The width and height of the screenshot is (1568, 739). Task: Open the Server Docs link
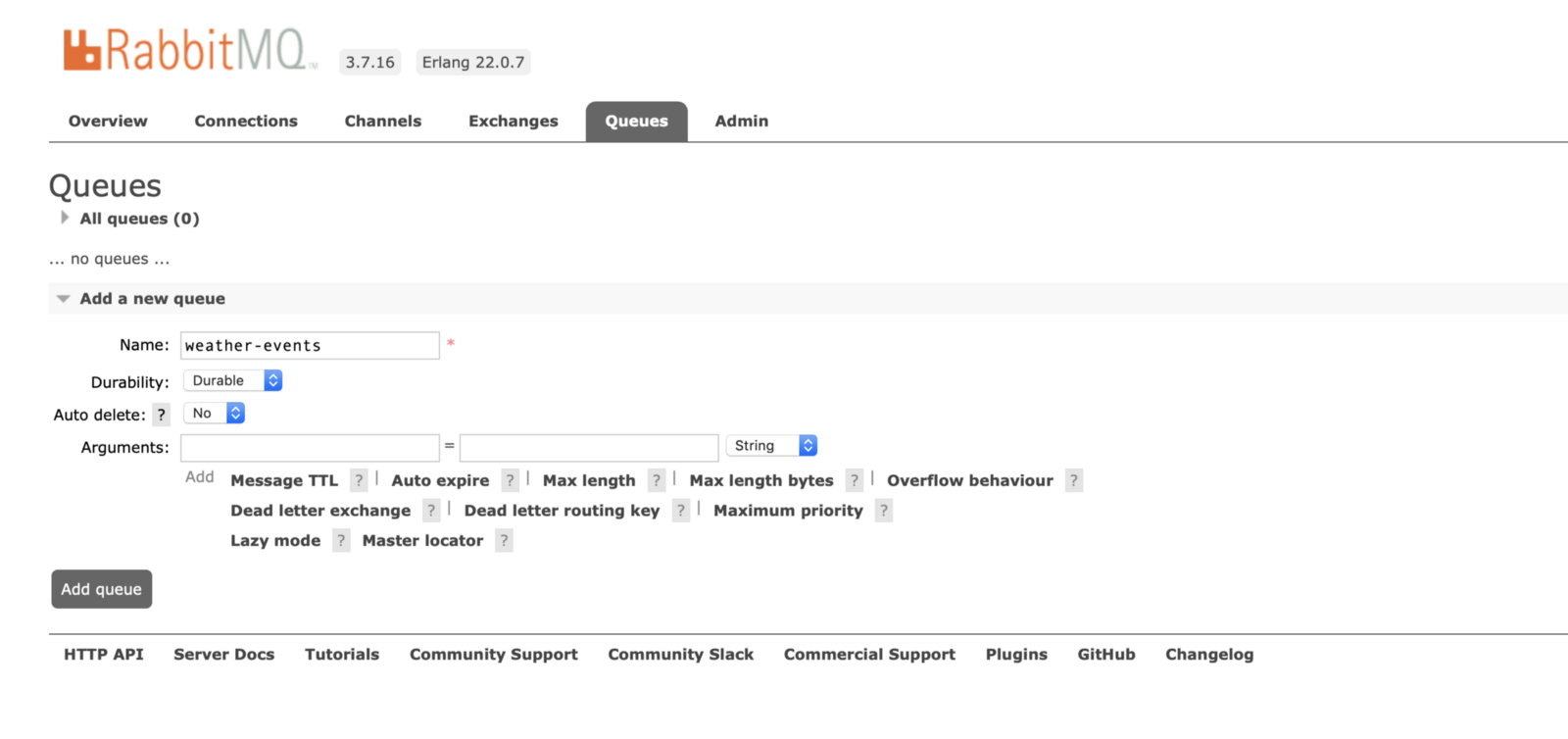tap(224, 655)
